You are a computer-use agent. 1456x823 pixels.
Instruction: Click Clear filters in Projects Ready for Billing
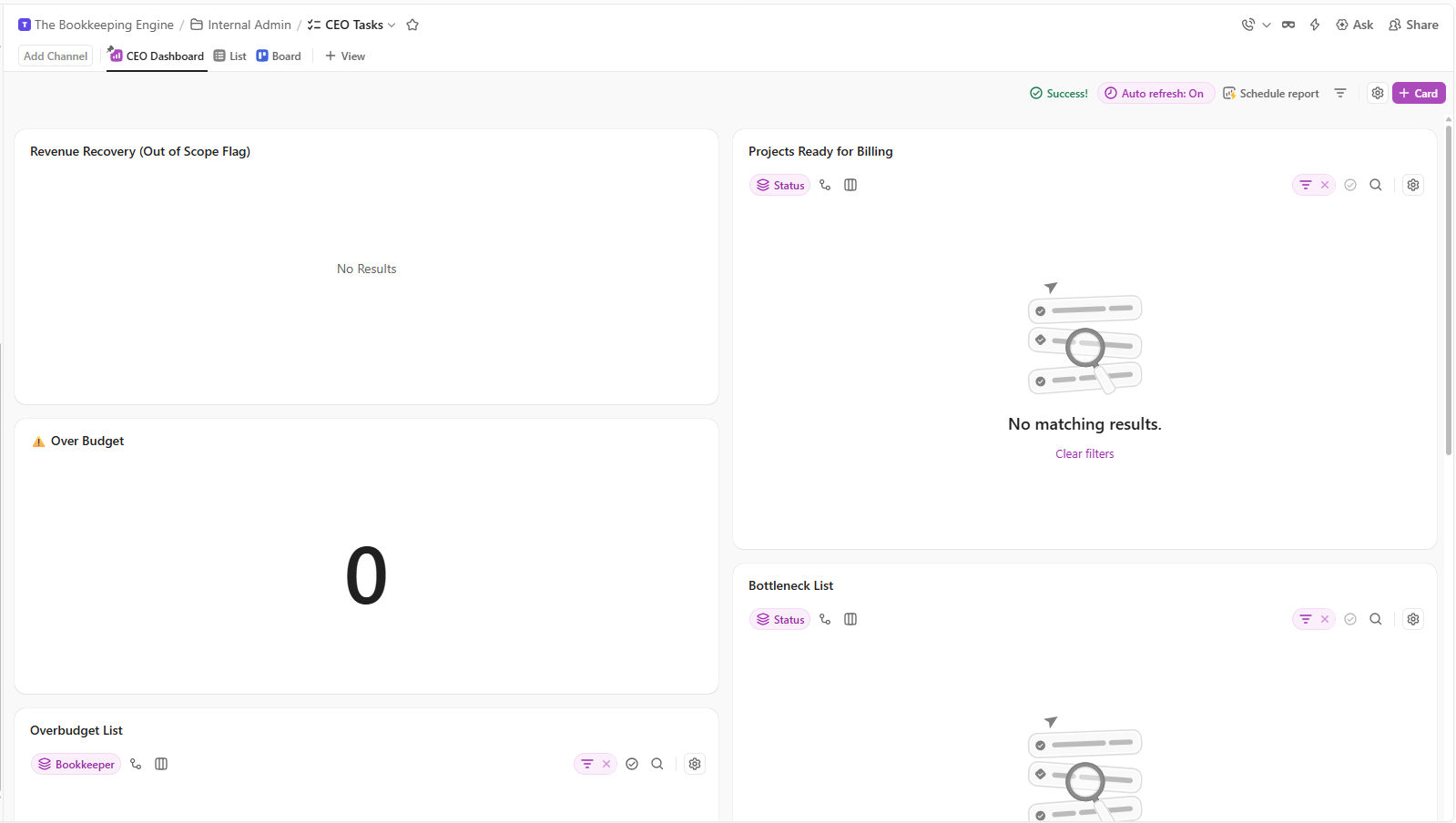(1084, 453)
